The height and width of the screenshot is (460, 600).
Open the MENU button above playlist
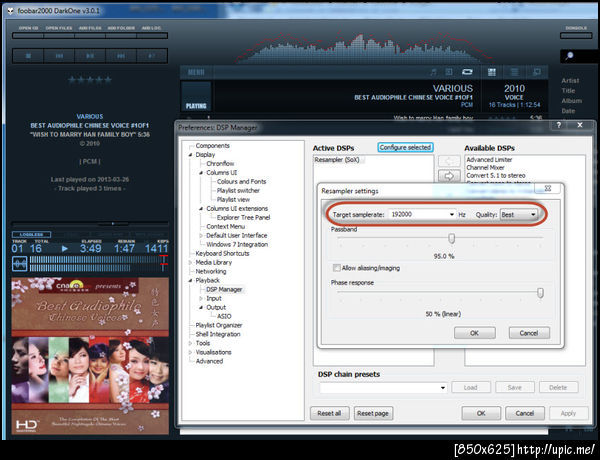coord(196,72)
